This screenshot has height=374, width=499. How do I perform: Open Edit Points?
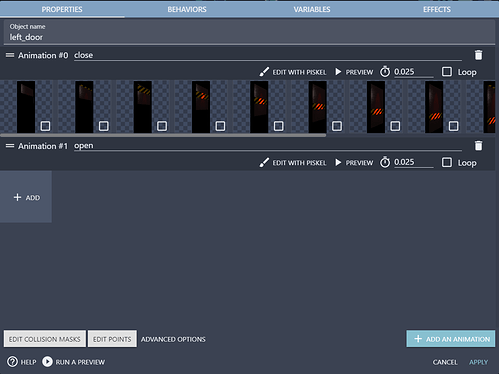click(x=112, y=339)
